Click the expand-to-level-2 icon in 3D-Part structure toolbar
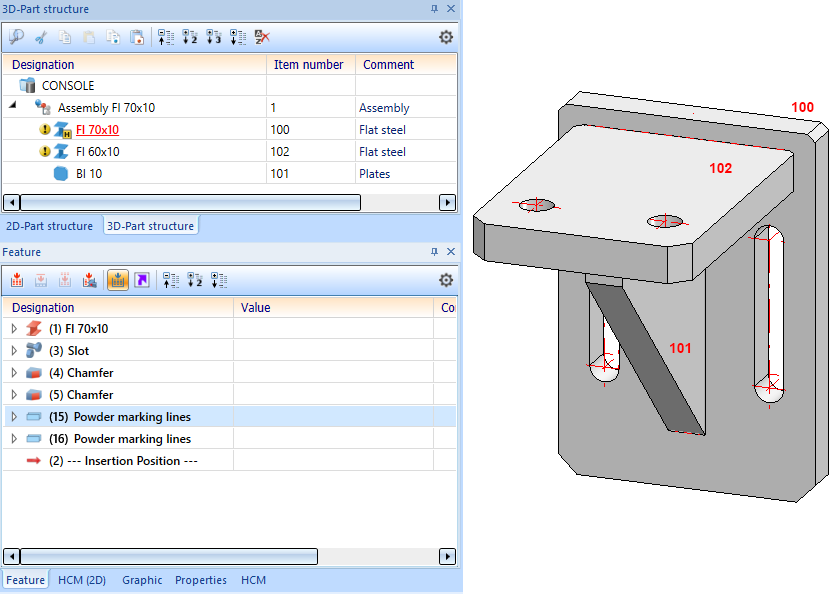830x594 pixels. 190,38
